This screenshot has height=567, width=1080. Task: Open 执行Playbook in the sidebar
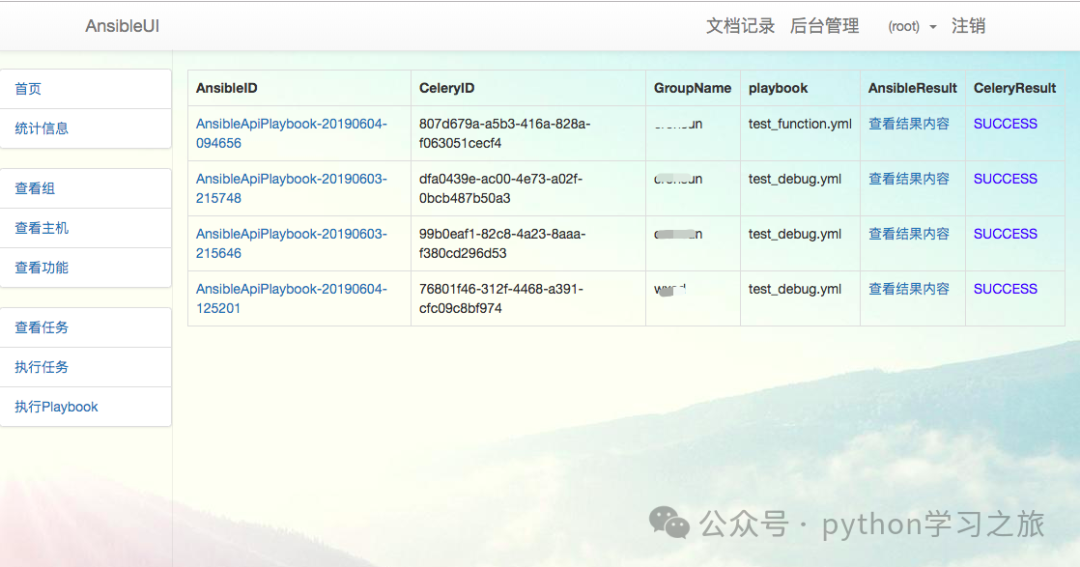(85, 406)
